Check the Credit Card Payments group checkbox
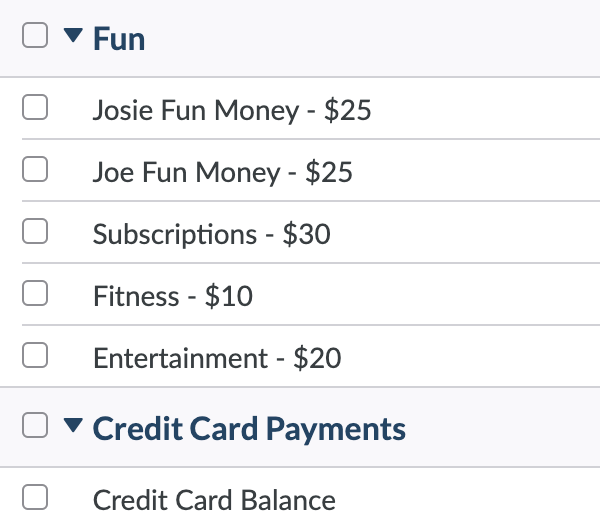 click(x=35, y=425)
